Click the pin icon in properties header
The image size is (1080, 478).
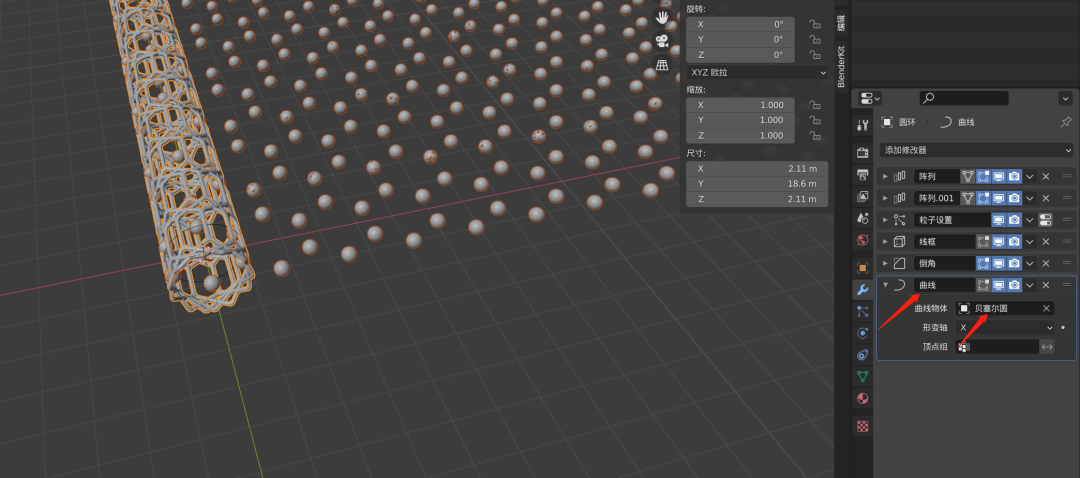(1066, 122)
